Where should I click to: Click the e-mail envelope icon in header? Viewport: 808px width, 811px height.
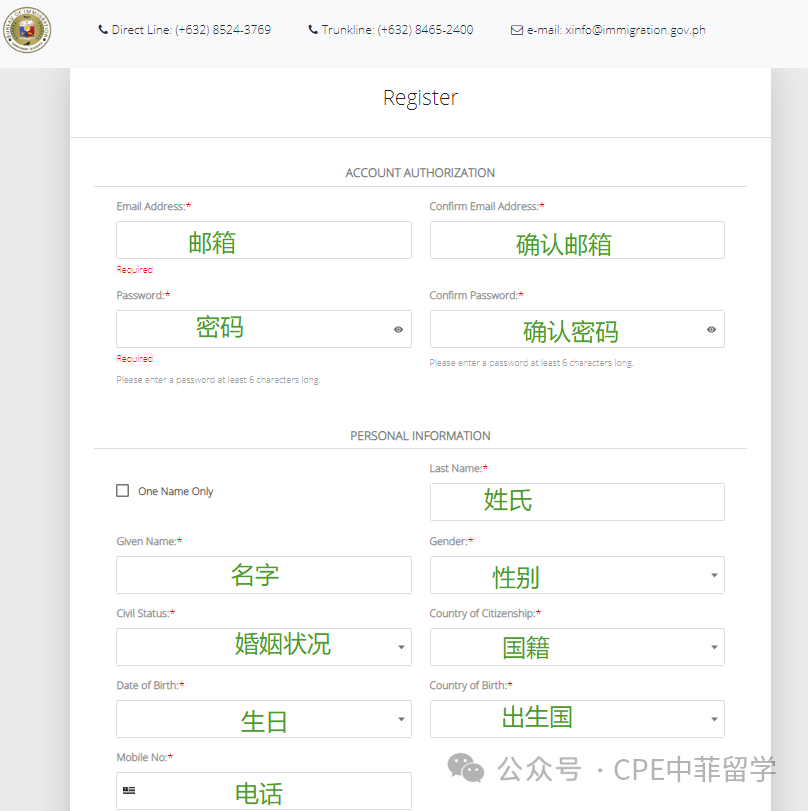[x=516, y=30]
